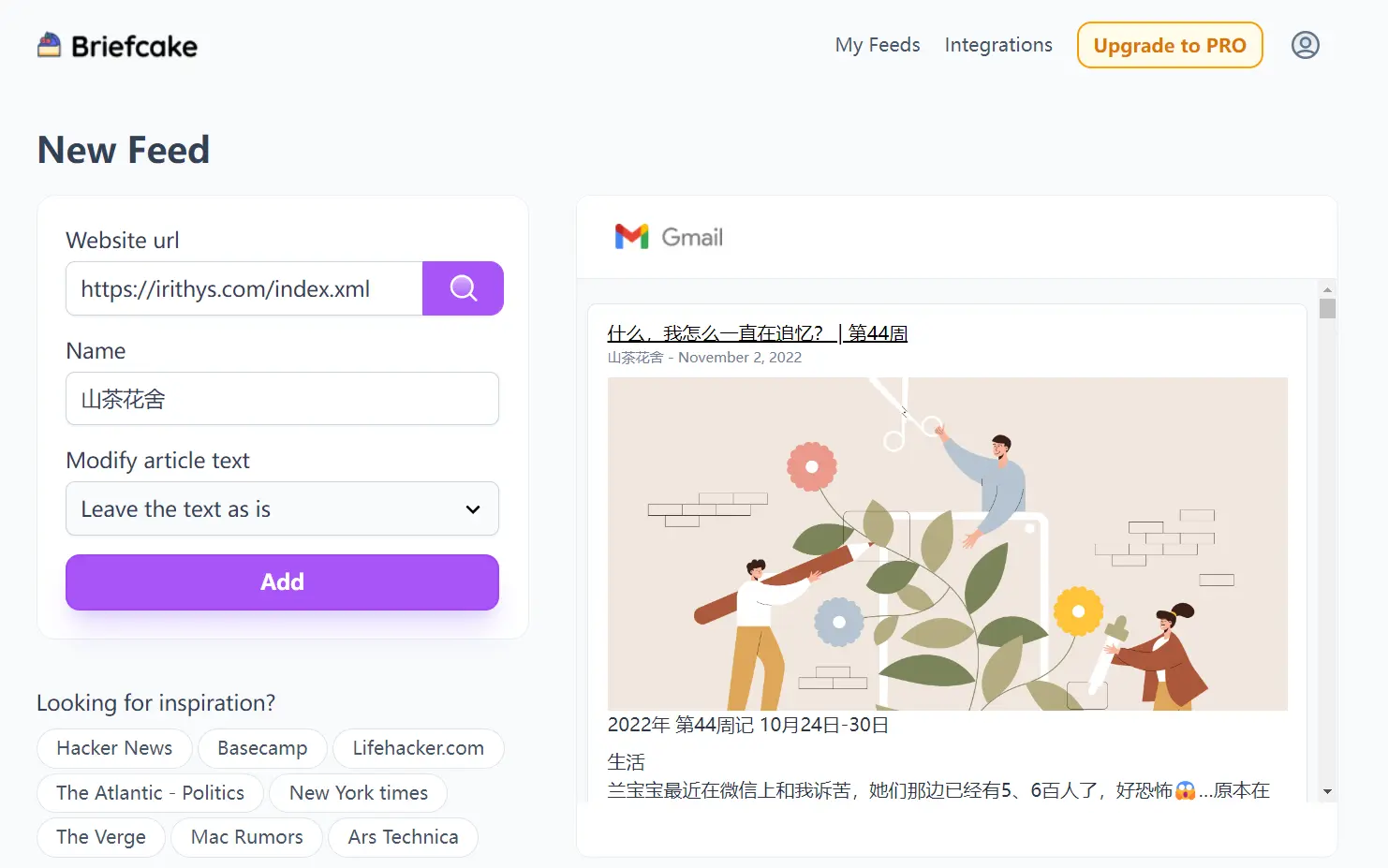Click the article illustration image
This screenshot has width=1388, height=868.
(948, 544)
